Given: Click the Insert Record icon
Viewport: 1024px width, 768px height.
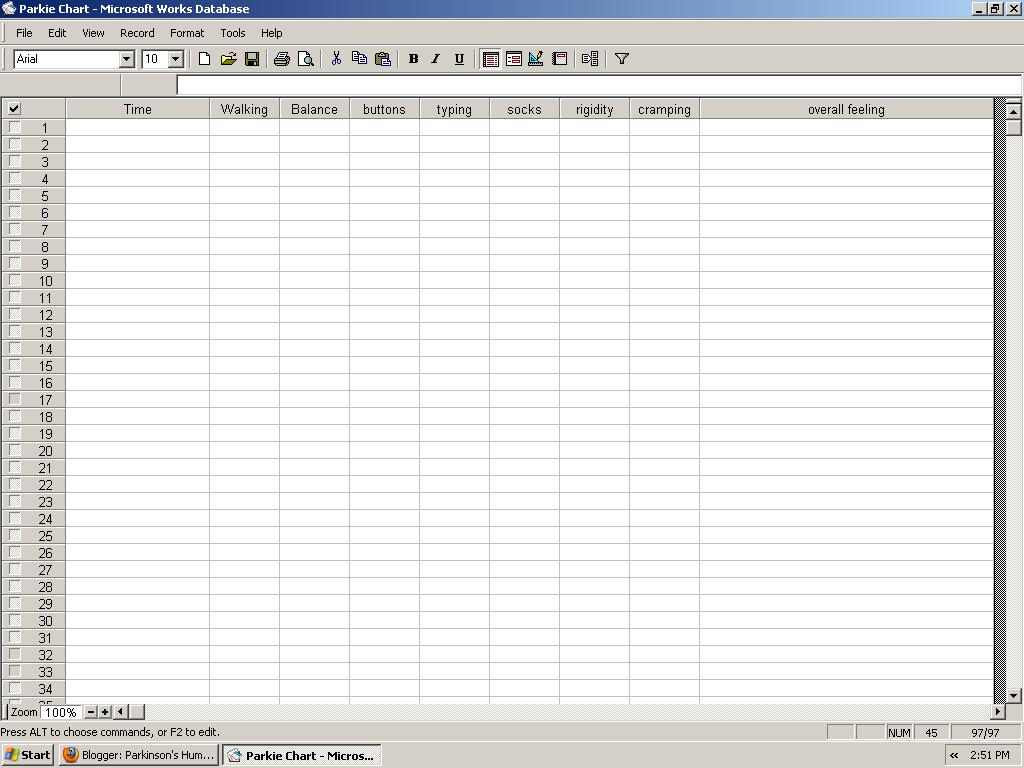Looking at the screenshot, I should coord(590,59).
